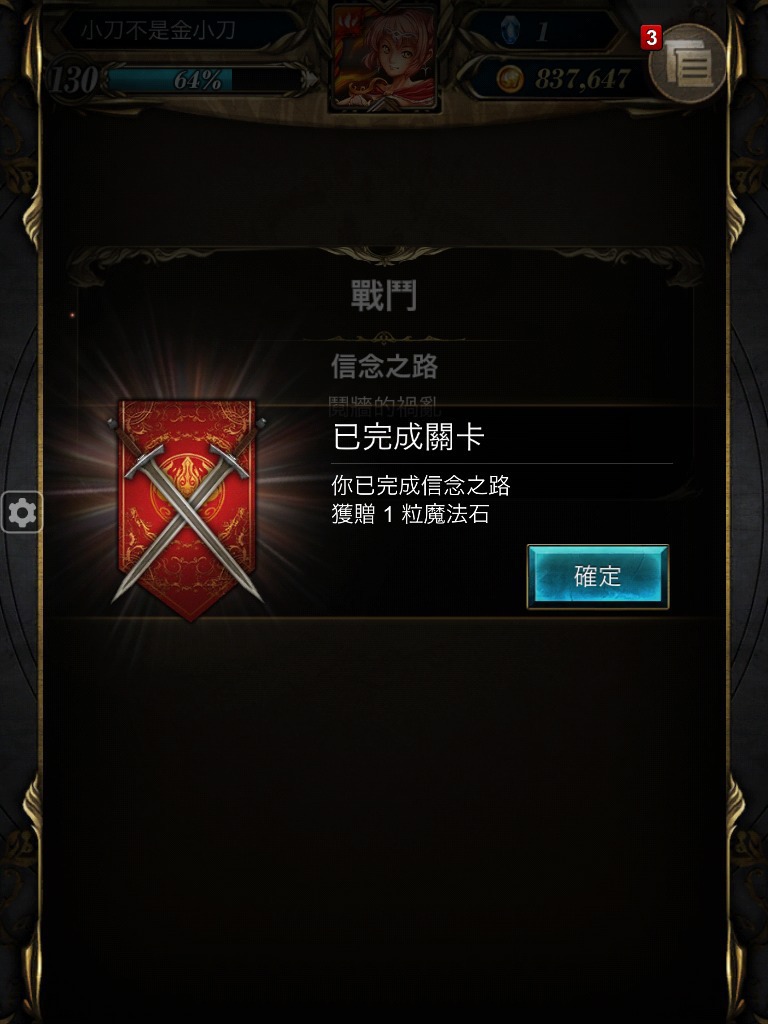Image resolution: width=768 pixels, height=1024 pixels.
Task: Tap the 已完成關卡 dialog title
Action: (408, 437)
